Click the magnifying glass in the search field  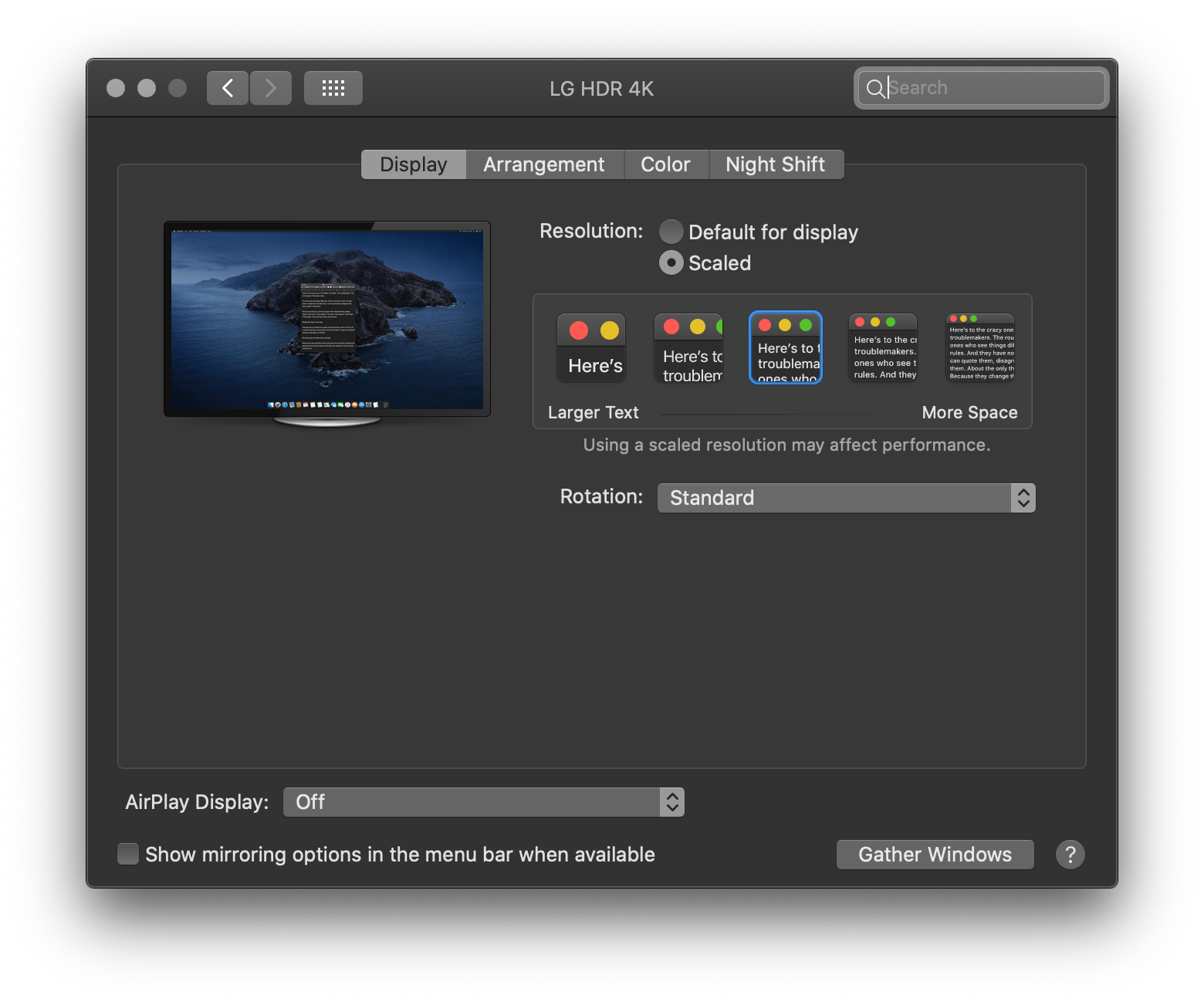pos(875,88)
